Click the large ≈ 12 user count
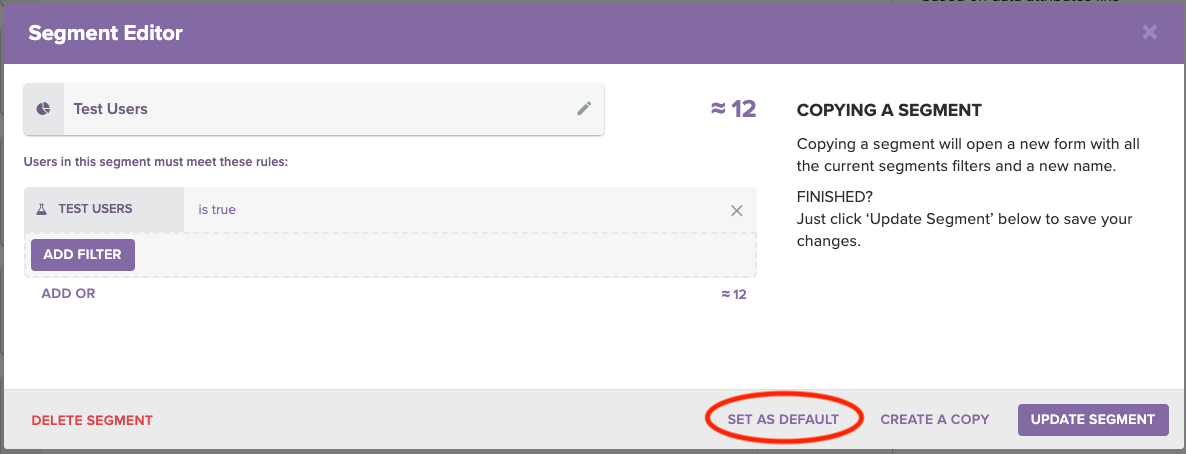This screenshot has width=1186, height=454. point(733,109)
